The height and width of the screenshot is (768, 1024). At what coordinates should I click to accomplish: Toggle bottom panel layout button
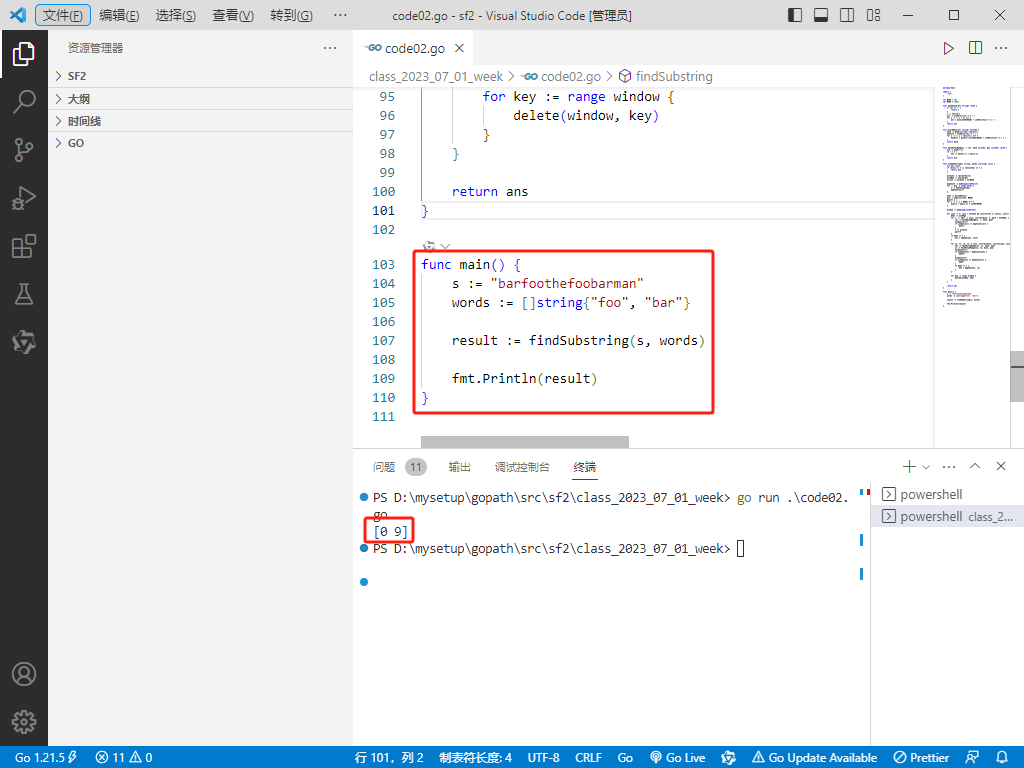821,15
